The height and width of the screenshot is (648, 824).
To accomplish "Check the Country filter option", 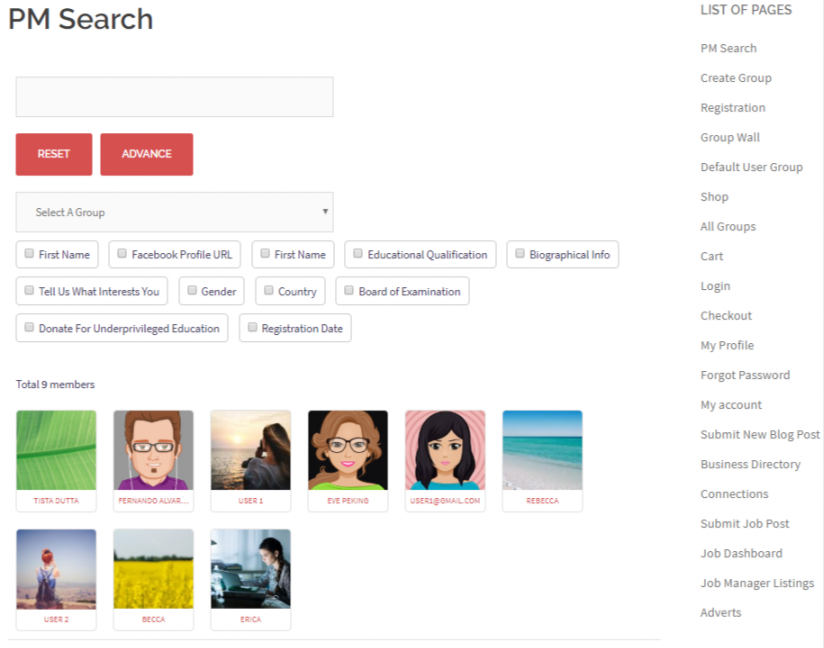I will pyautogui.click(x=271, y=291).
